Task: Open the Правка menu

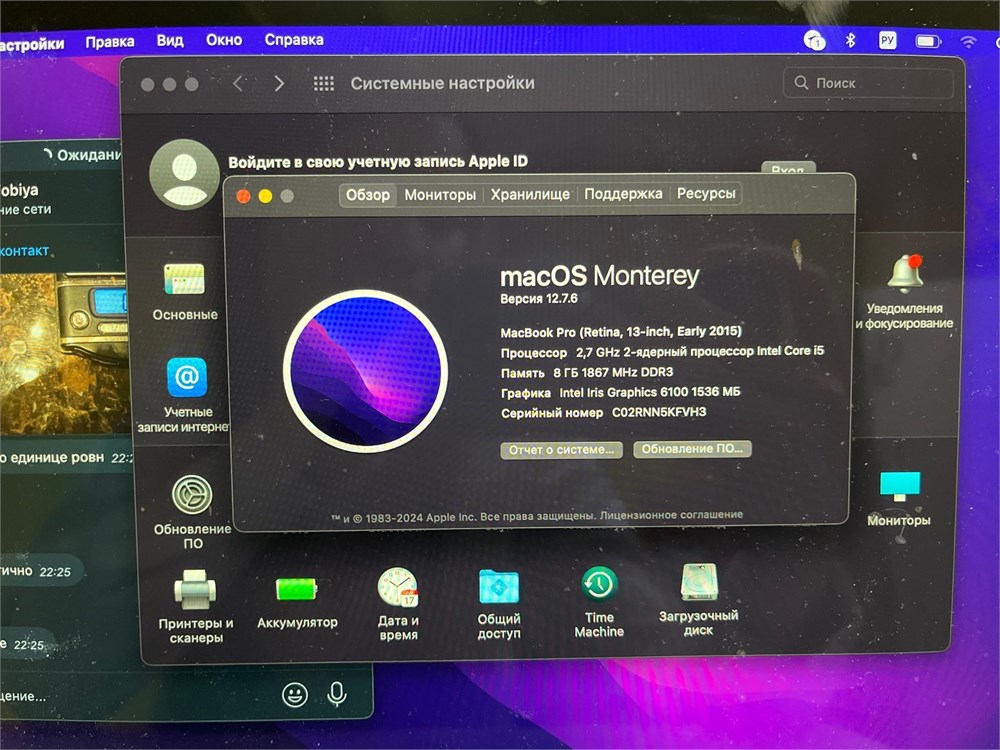Action: click(x=110, y=42)
